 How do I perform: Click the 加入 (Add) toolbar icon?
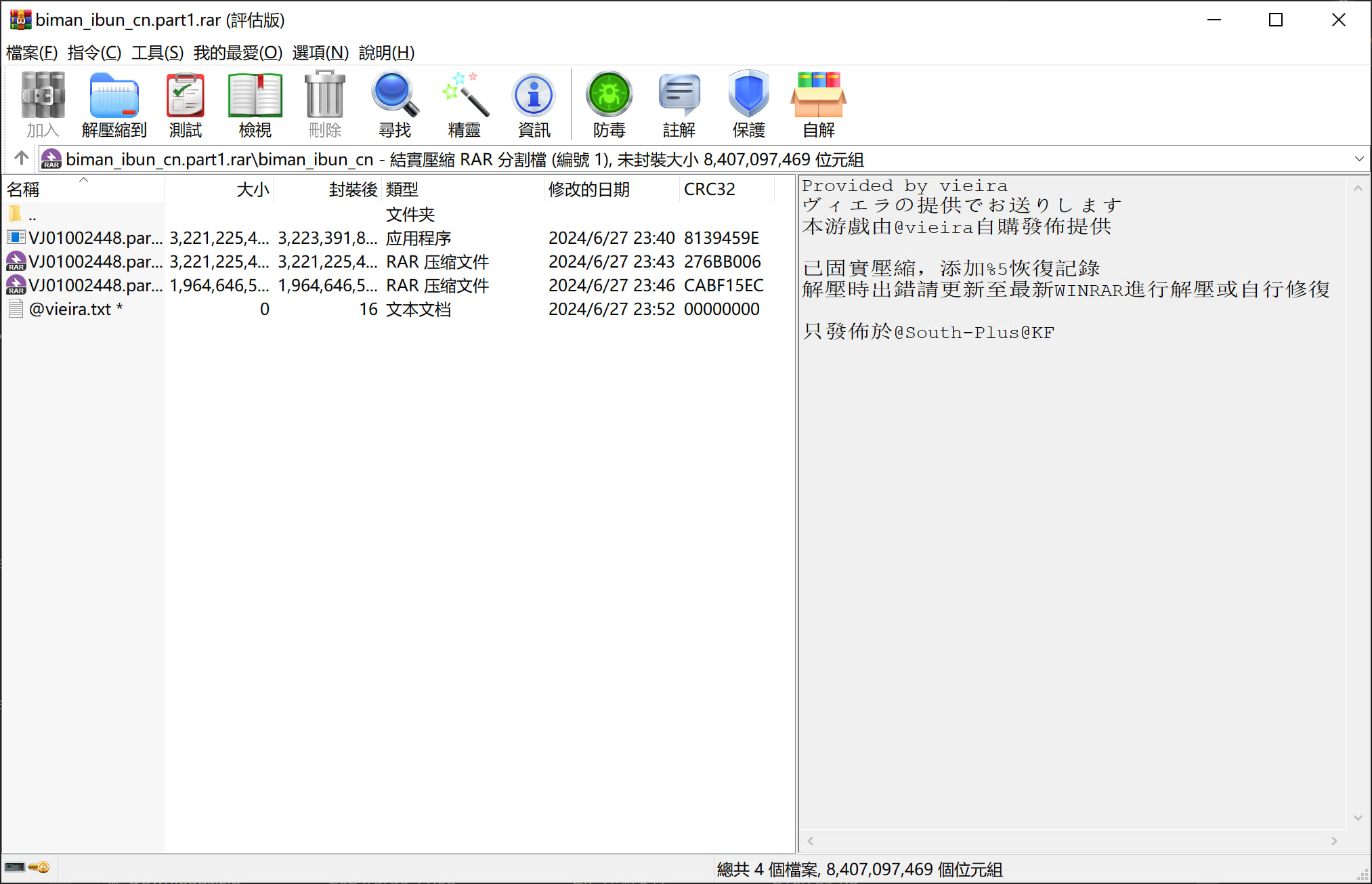point(43,104)
